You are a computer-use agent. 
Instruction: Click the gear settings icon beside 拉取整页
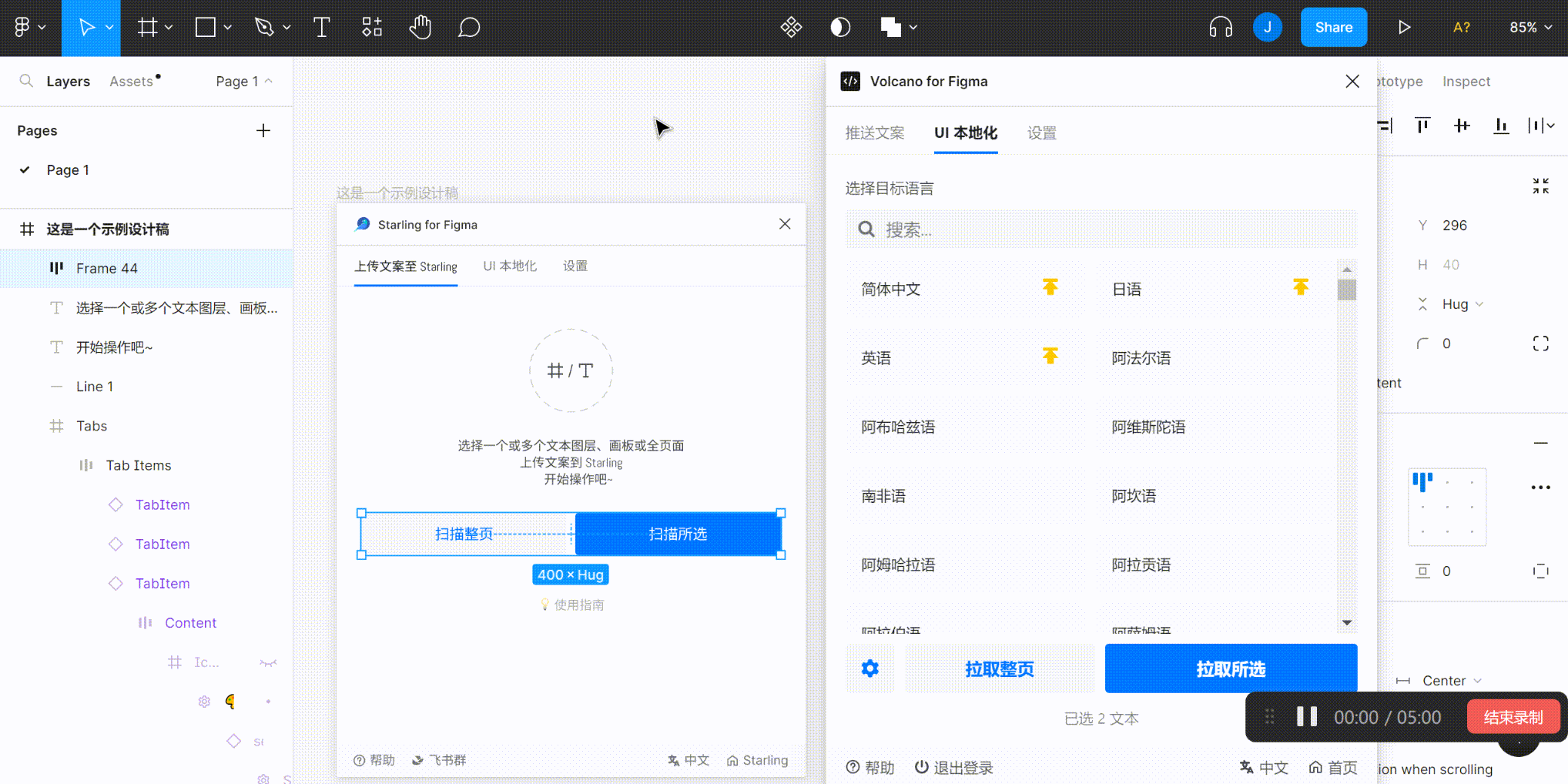[869, 668]
